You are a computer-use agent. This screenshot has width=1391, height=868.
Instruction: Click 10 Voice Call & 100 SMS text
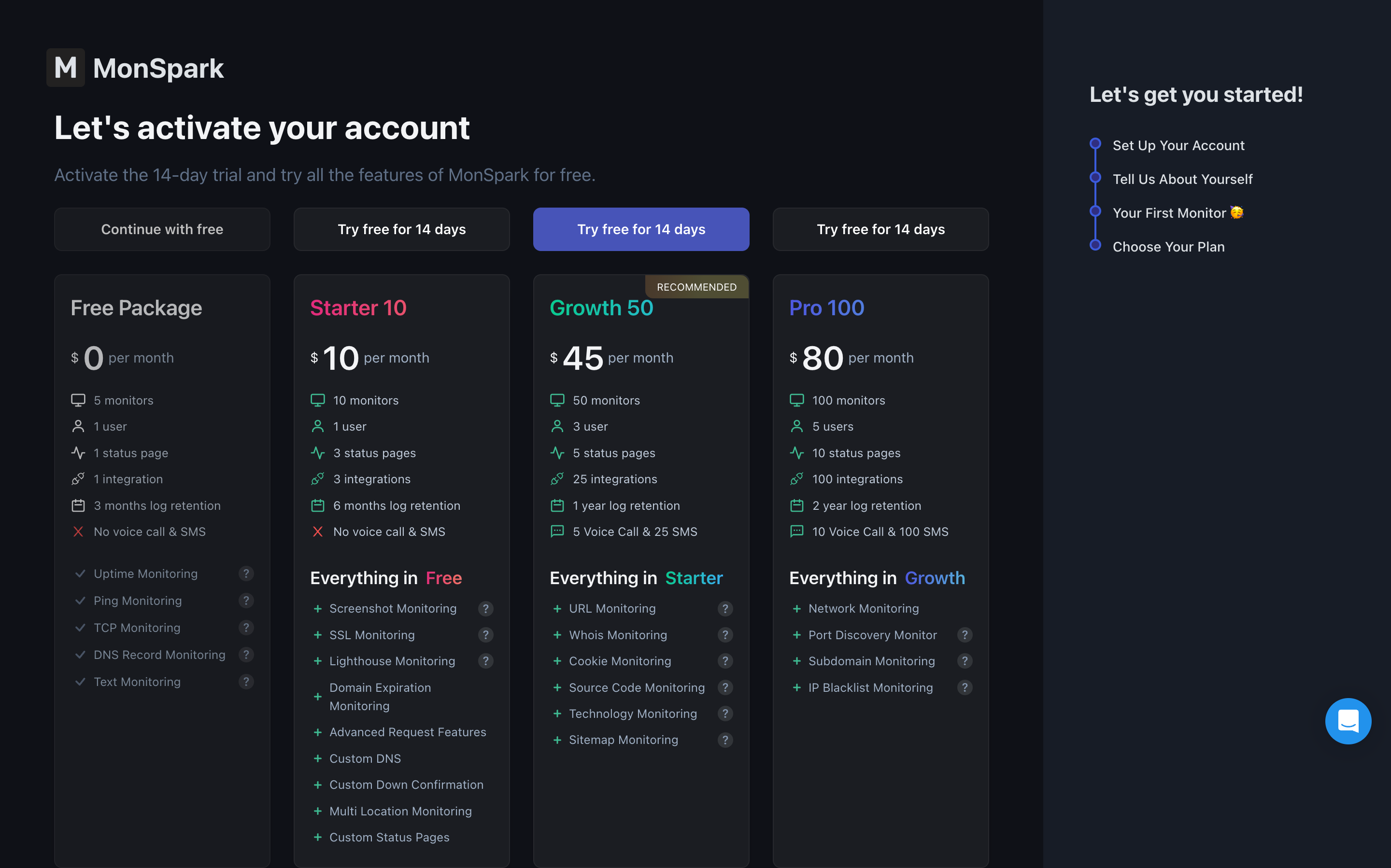point(880,532)
